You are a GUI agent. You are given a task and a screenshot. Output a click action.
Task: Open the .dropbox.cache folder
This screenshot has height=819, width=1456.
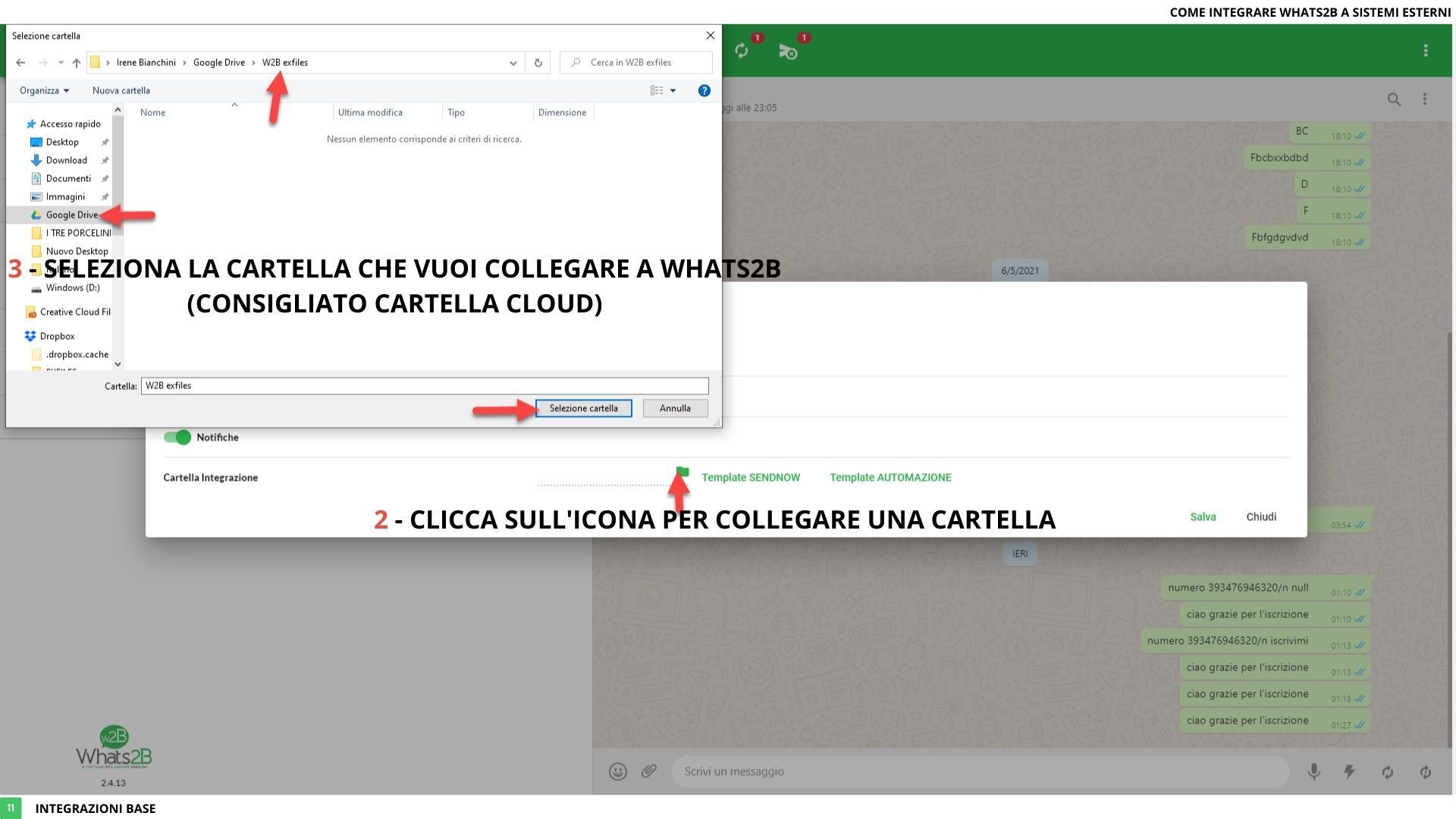click(x=70, y=354)
